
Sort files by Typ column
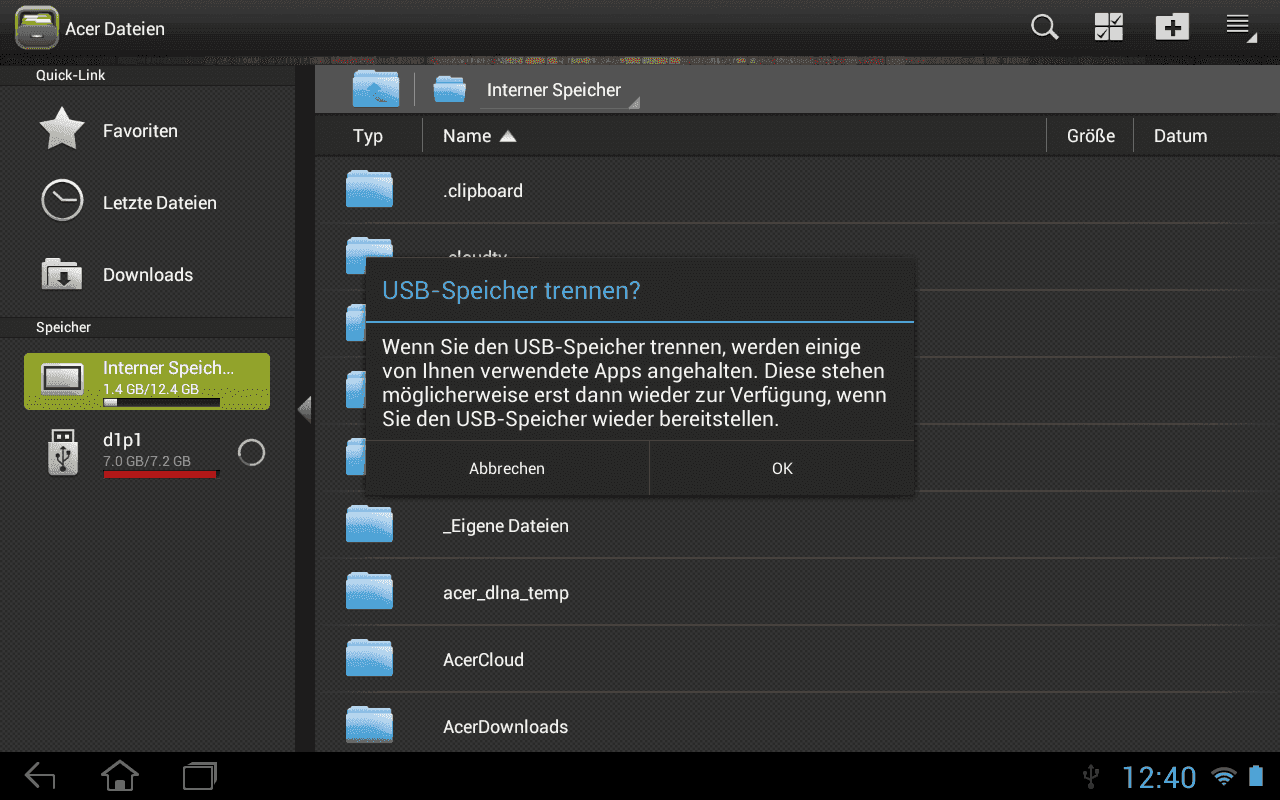point(368,136)
